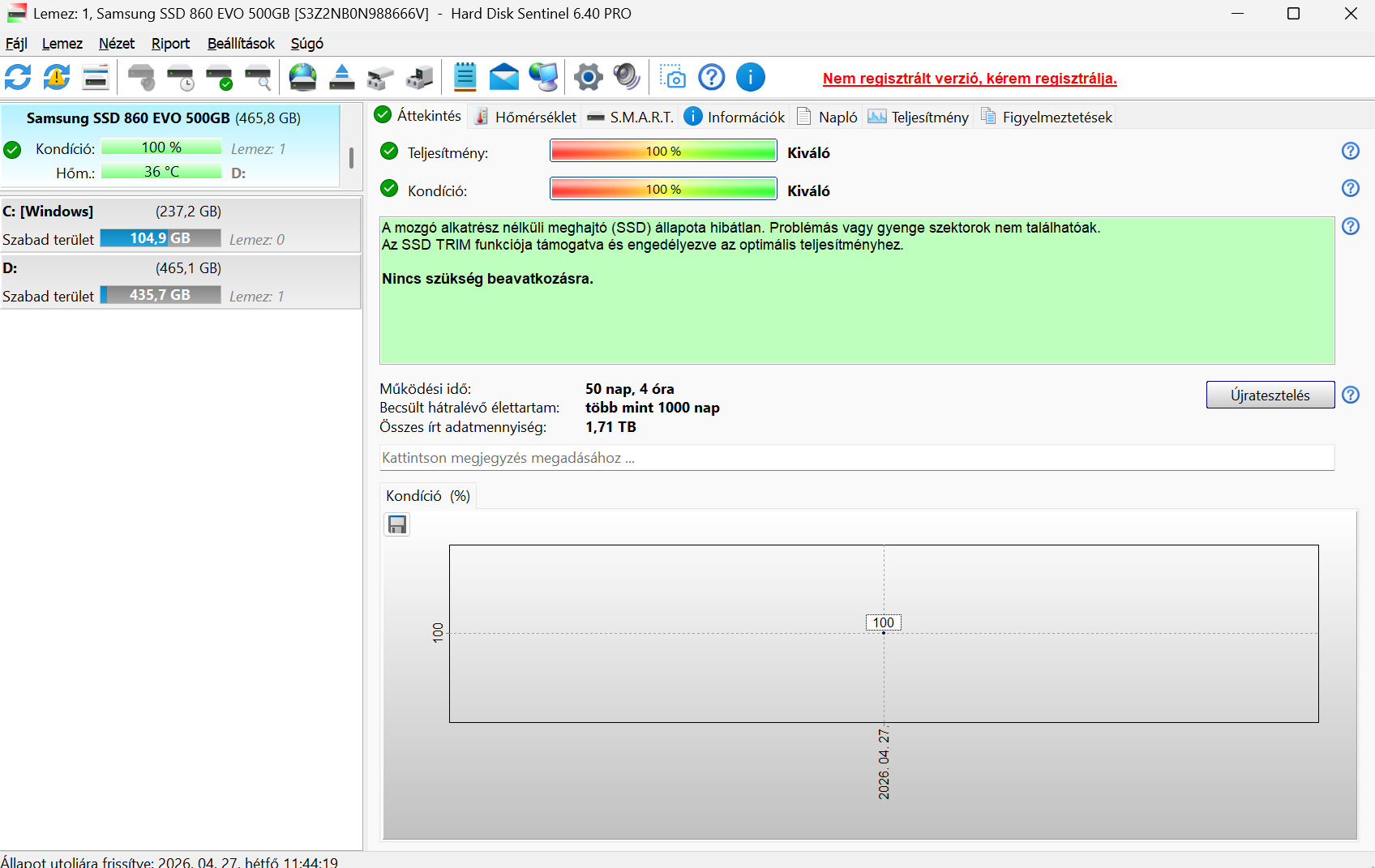Open the Beállítások menu
1375x868 pixels.
tap(241, 44)
